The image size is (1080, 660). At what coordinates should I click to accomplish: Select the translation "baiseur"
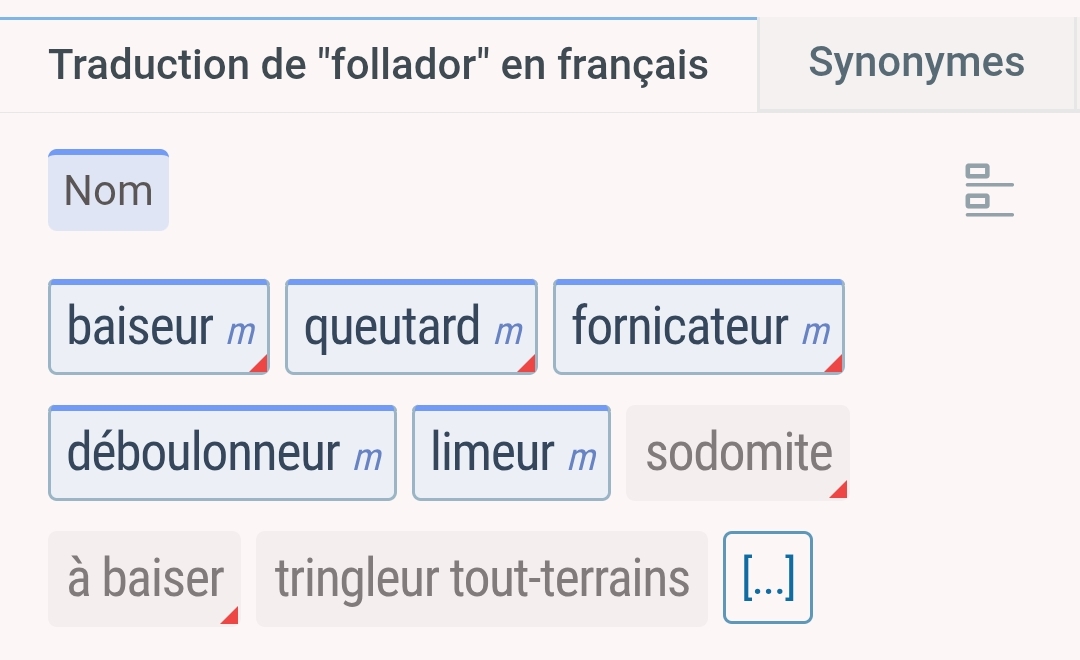pyautogui.click(x=140, y=328)
